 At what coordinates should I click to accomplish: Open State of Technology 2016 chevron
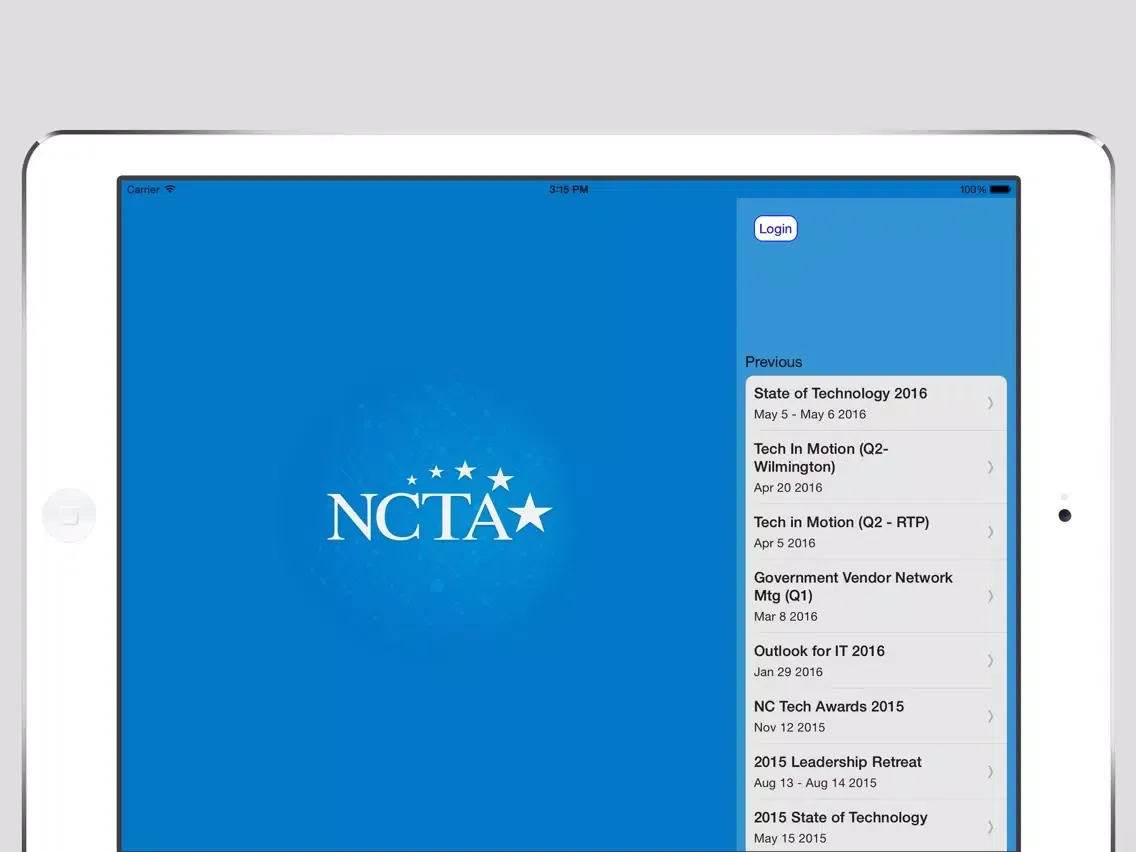pyautogui.click(x=990, y=403)
